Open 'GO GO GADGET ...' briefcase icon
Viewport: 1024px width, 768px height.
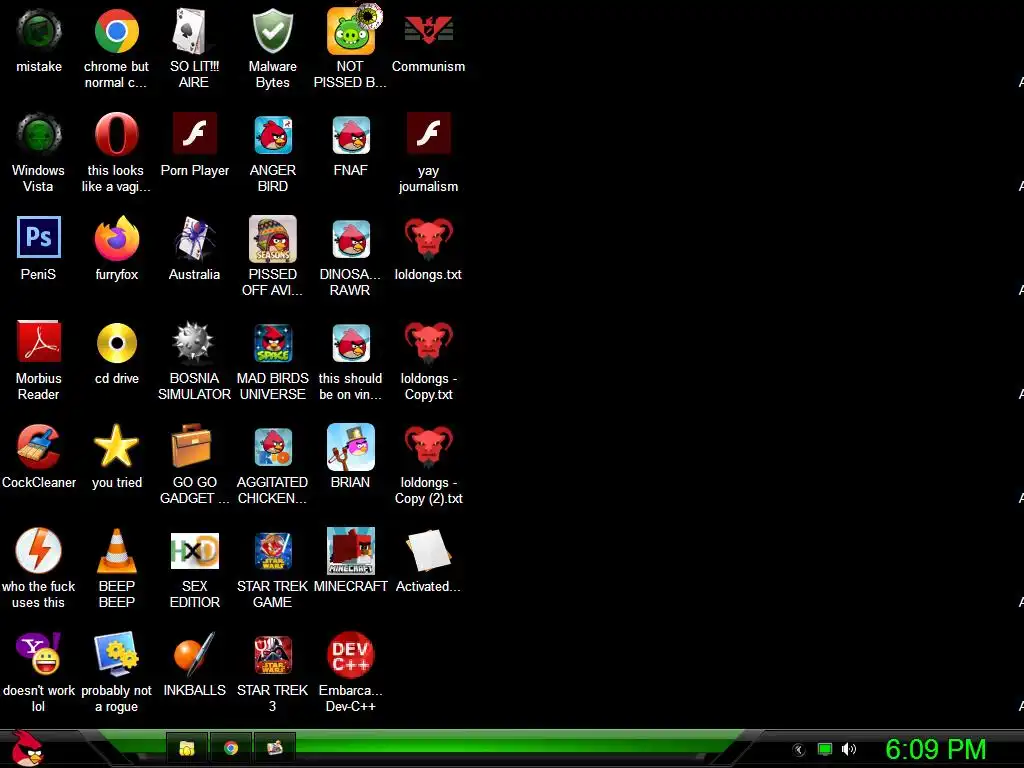(191, 447)
